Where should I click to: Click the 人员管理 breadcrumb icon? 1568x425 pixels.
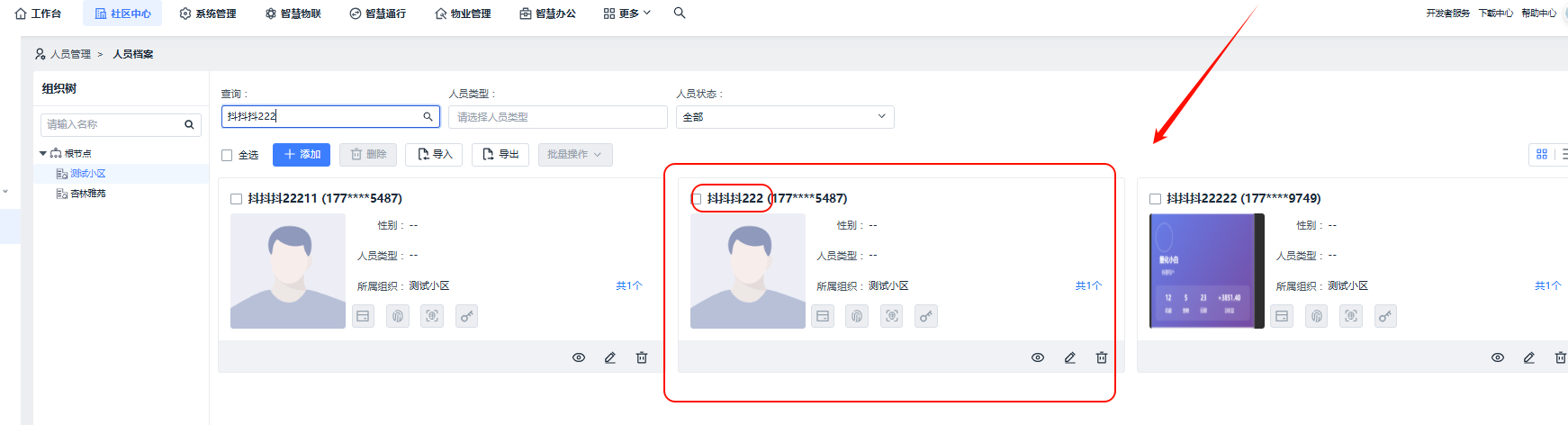coord(41,54)
